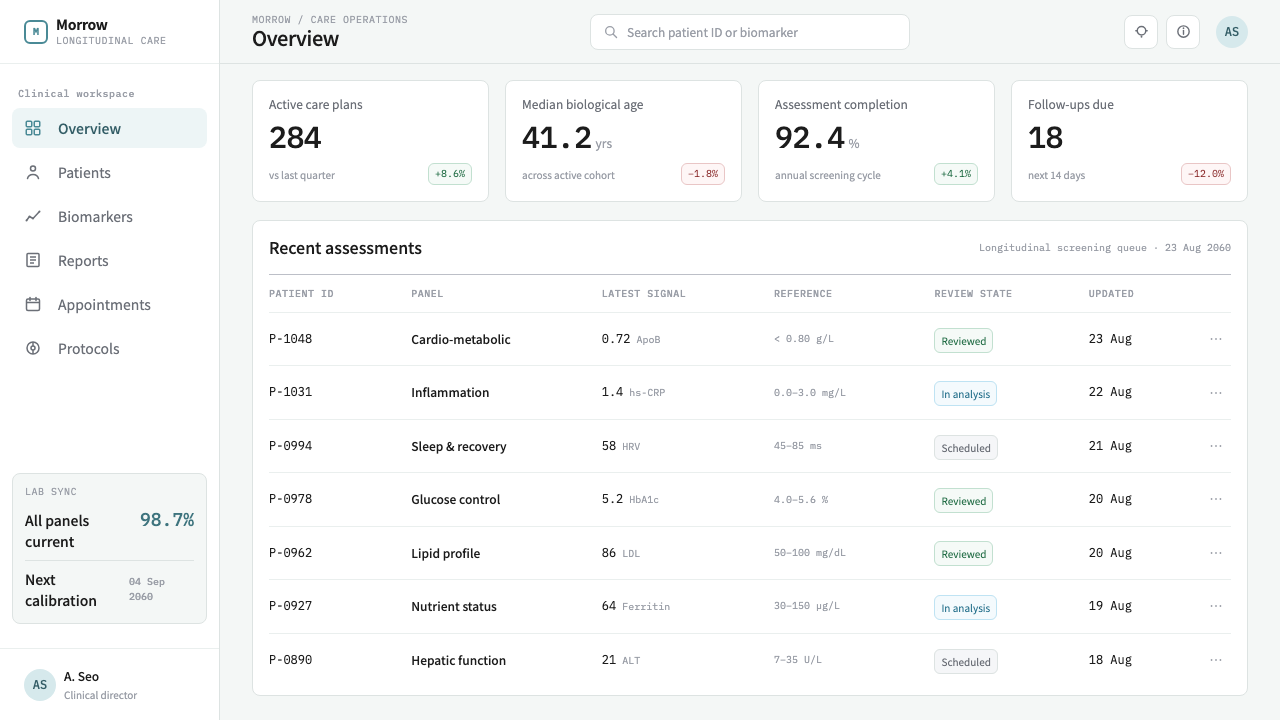Viewport: 1280px width, 720px height.
Task: Open row options for P-1031
Action: tap(1216, 392)
